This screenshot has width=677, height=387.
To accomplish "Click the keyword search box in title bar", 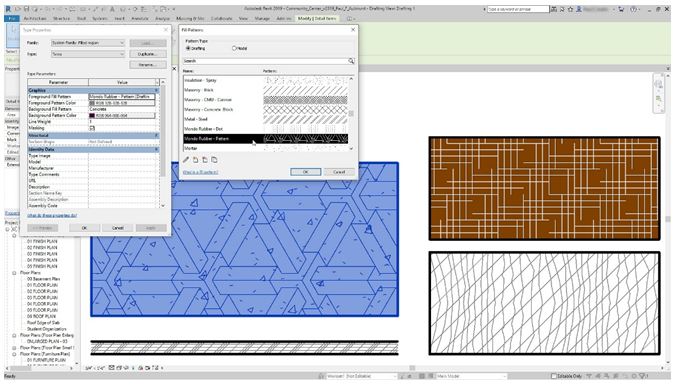I will tap(518, 9).
